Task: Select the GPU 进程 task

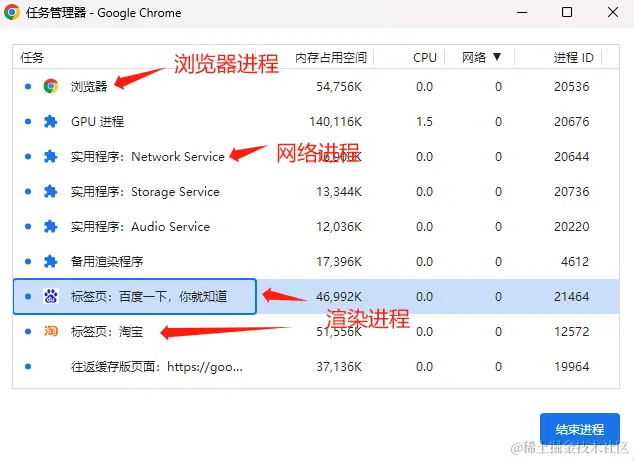Action: point(316,121)
